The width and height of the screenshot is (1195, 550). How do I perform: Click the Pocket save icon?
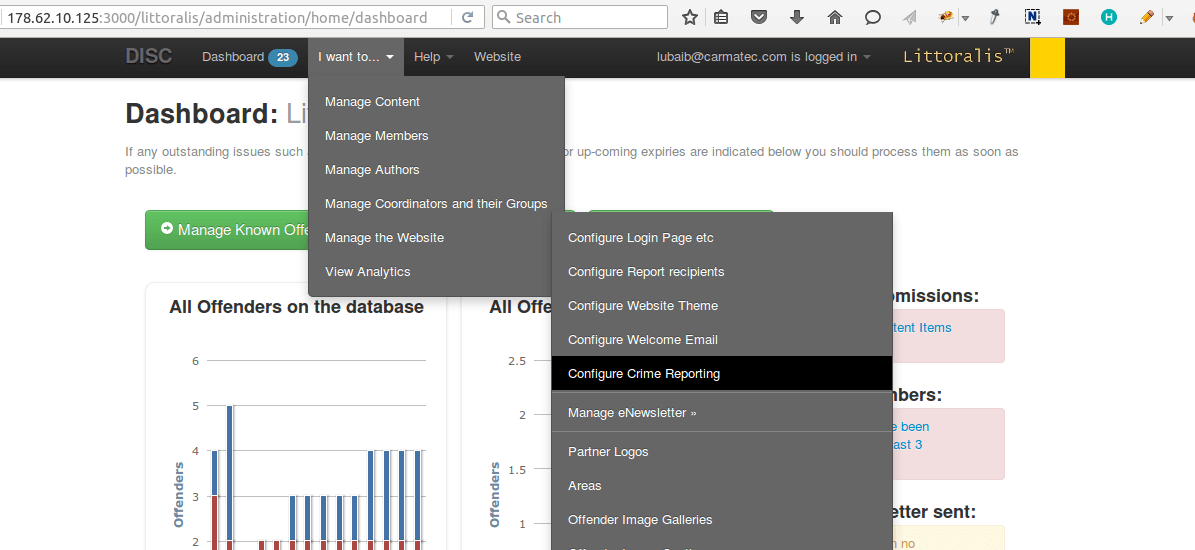[759, 17]
